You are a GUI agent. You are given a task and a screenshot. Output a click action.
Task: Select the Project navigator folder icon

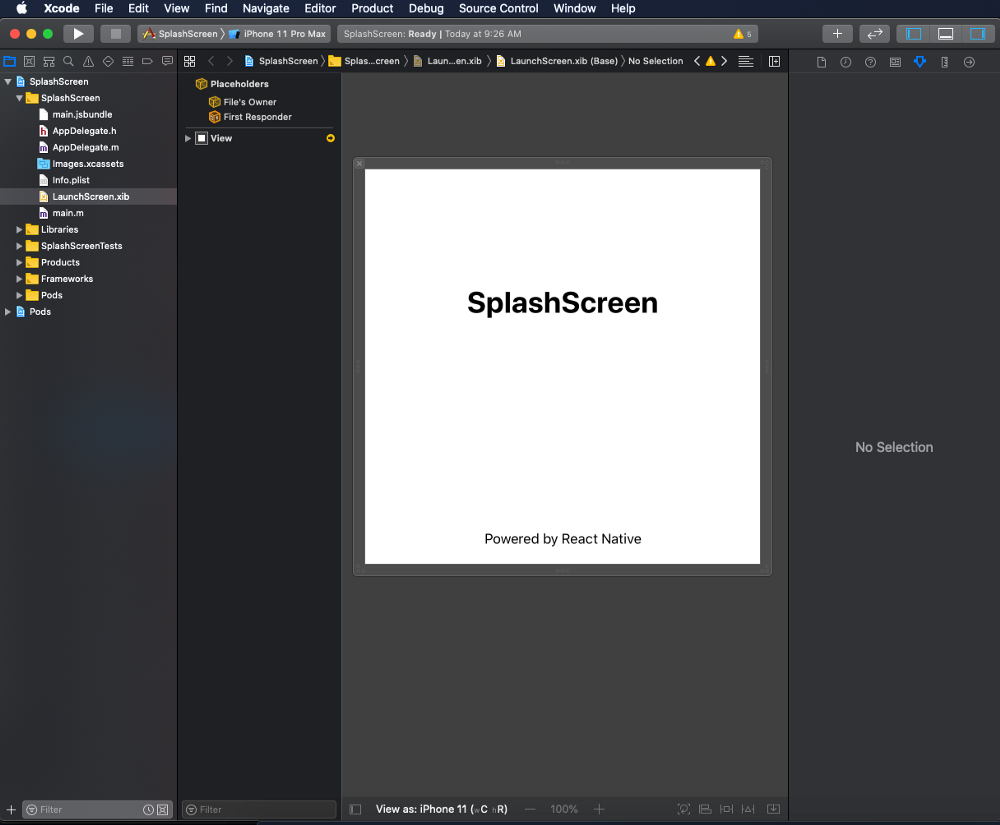click(x=10, y=61)
